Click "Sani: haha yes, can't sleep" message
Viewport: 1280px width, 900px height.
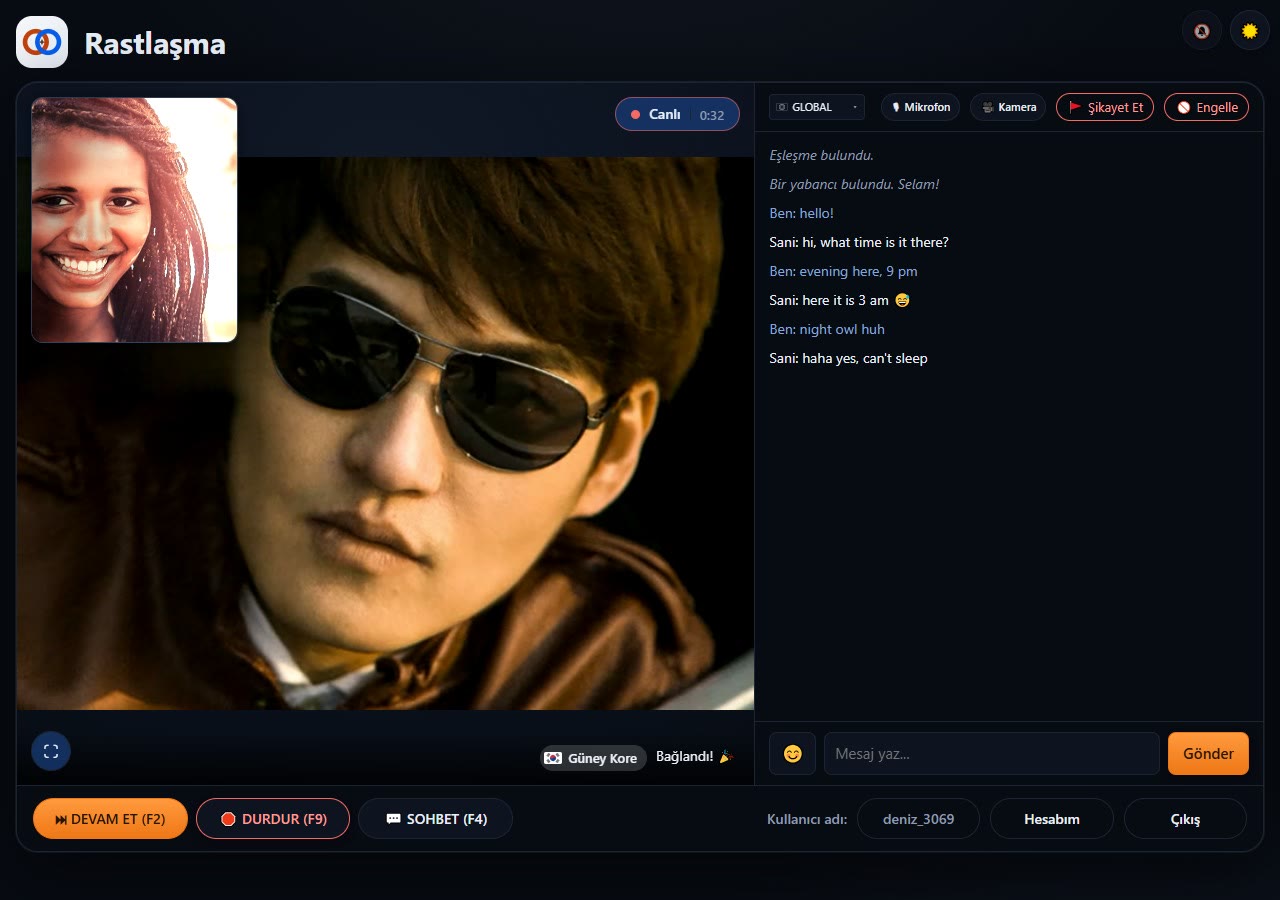(x=848, y=358)
